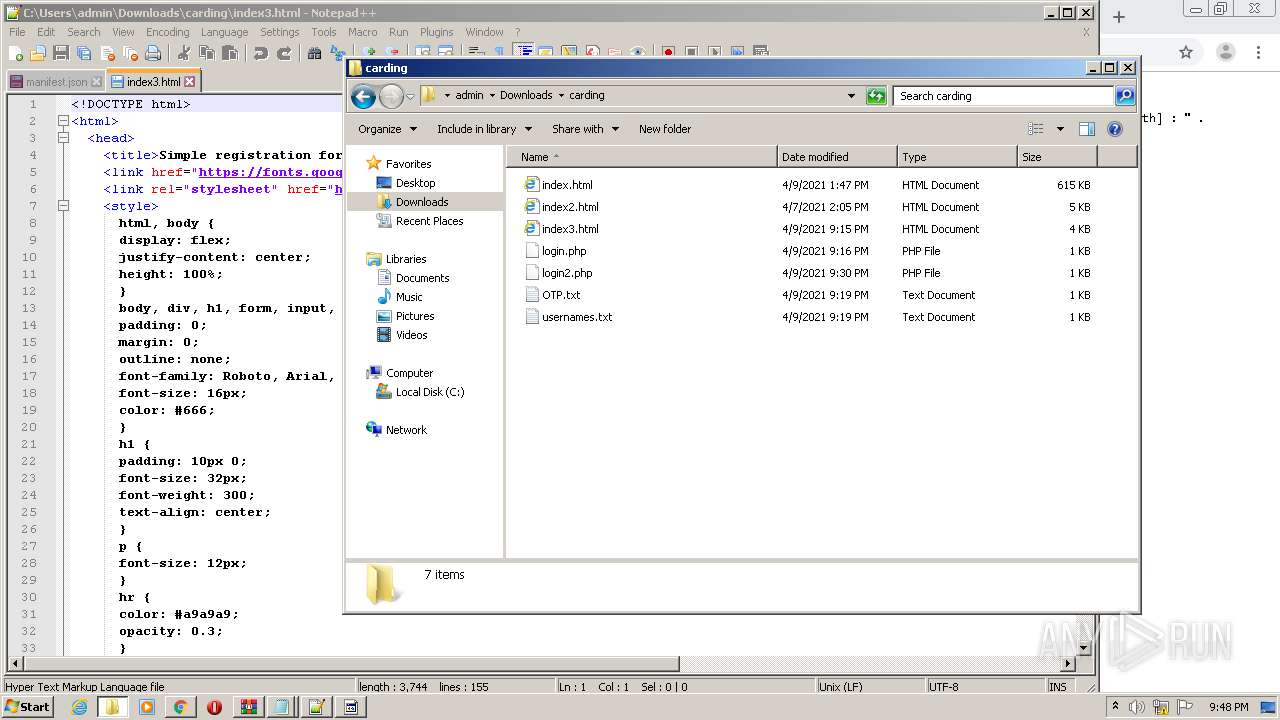
Task: Open the address bar history dropdown
Action: coord(851,96)
